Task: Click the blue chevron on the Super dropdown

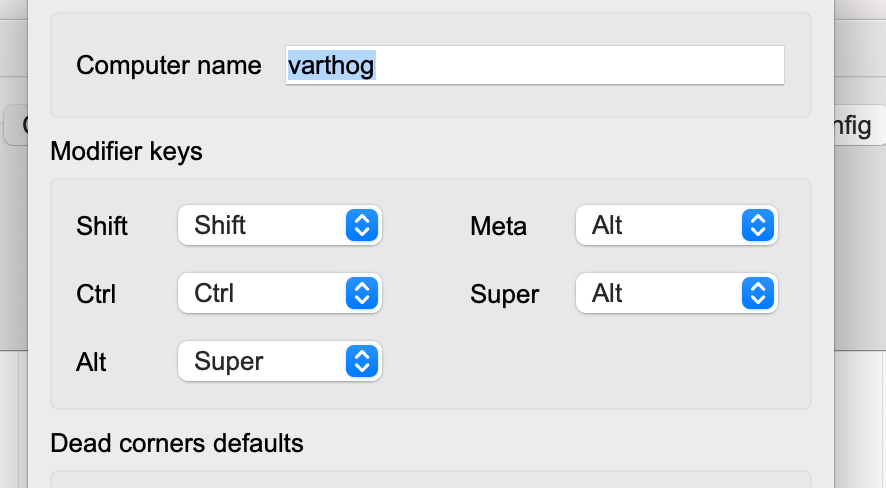Action: pyautogui.click(x=757, y=293)
